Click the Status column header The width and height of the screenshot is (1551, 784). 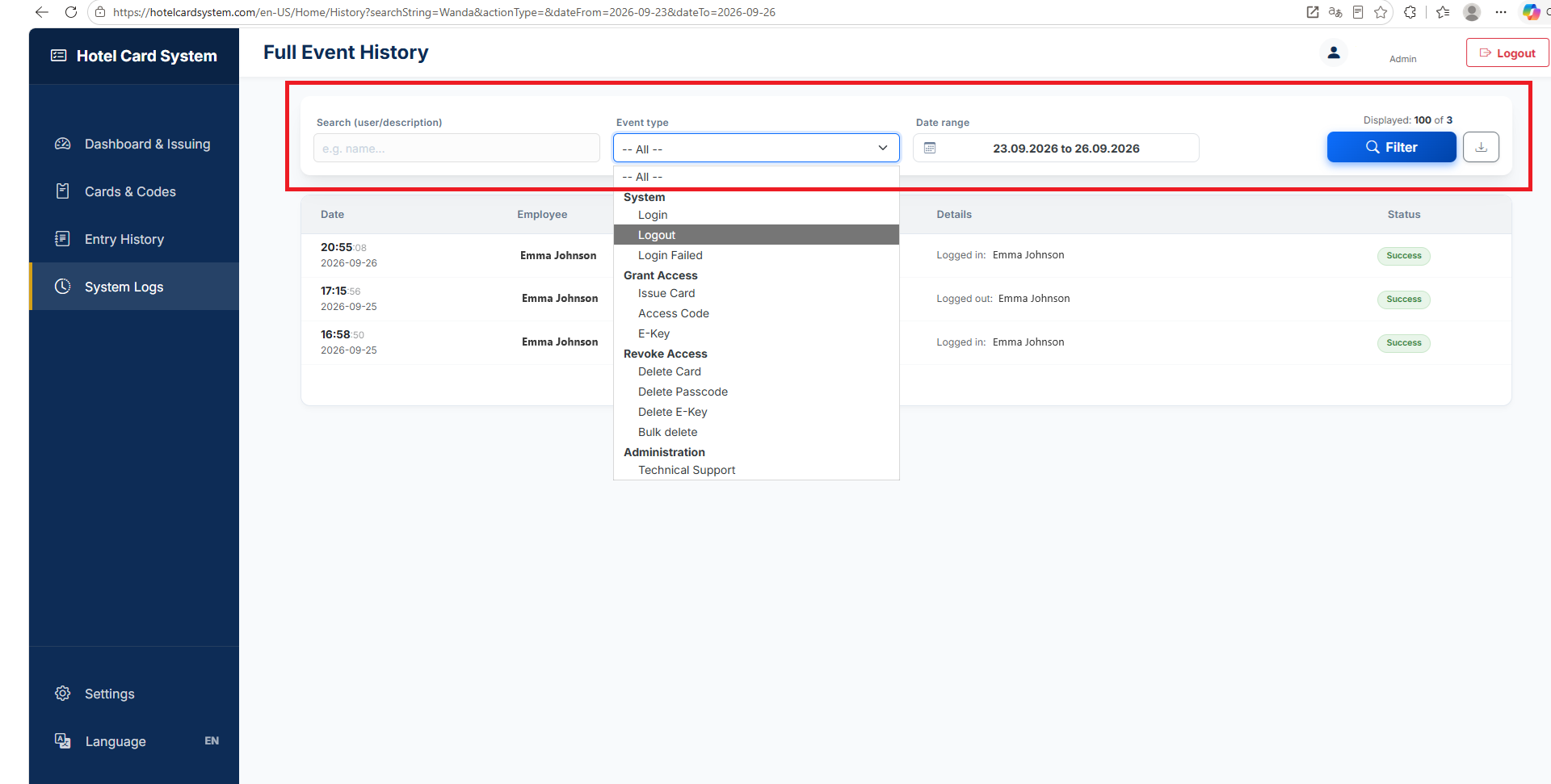click(x=1403, y=215)
